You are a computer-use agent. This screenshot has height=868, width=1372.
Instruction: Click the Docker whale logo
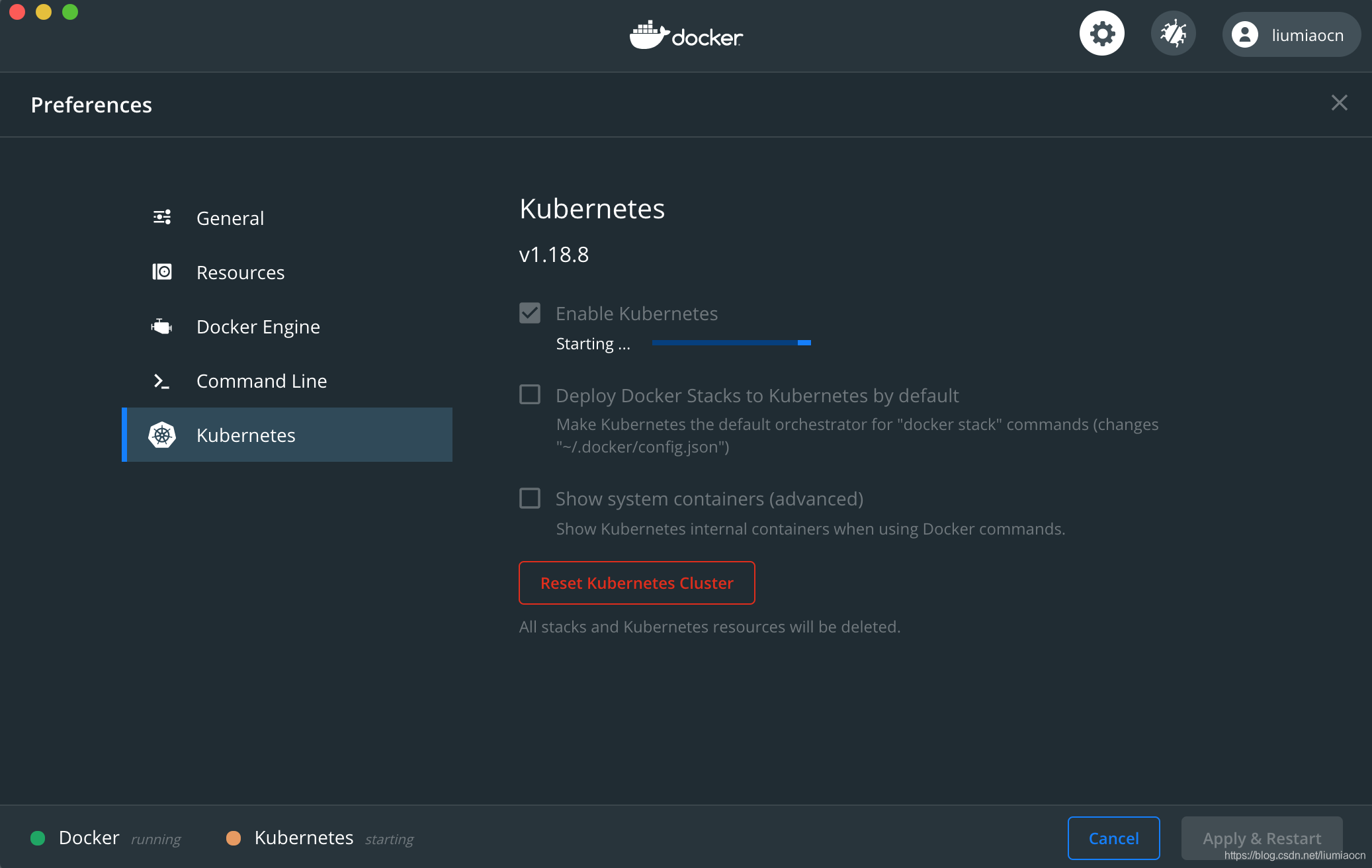686,35
